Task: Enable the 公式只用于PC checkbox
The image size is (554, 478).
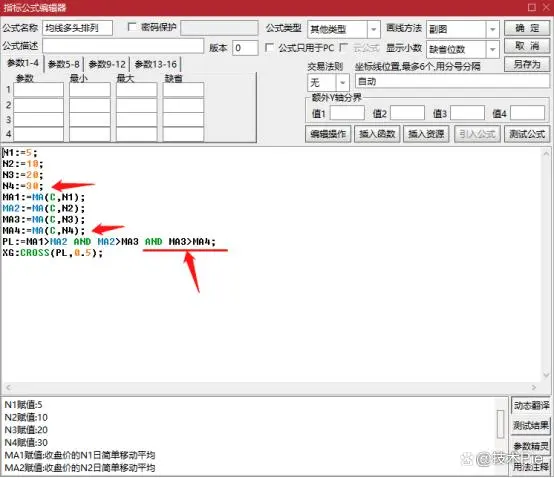Action: [269, 47]
